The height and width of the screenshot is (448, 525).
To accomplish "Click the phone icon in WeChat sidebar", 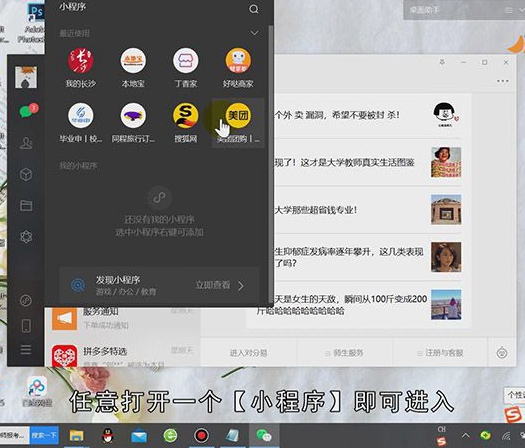I will point(26,325).
